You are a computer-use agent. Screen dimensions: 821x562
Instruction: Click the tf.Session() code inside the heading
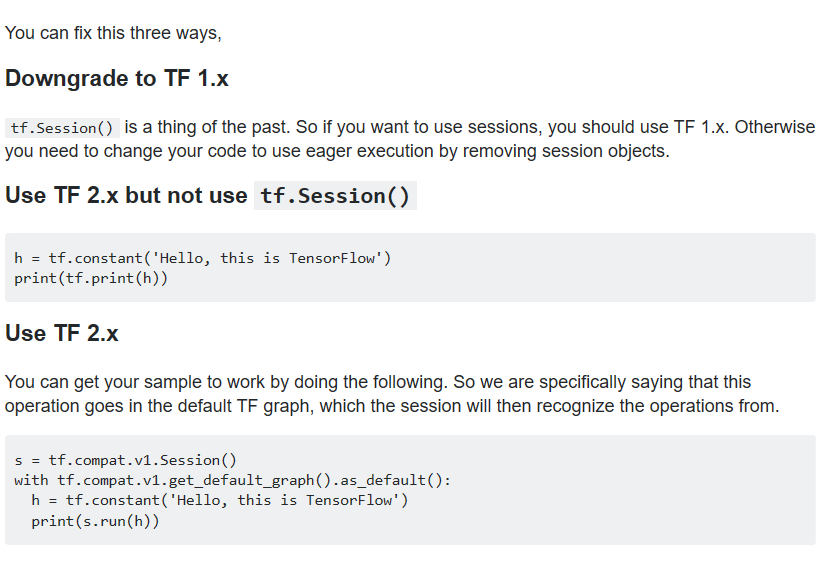(x=335, y=196)
